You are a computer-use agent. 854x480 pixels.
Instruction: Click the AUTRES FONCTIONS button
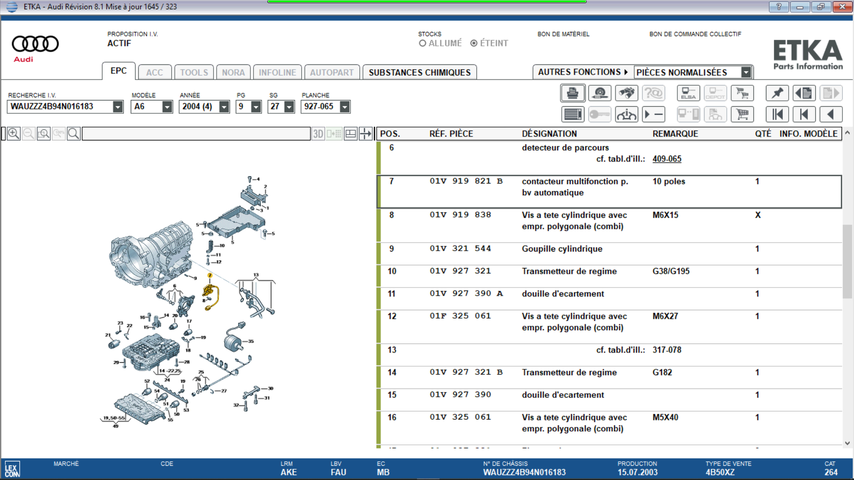pyautogui.click(x=583, y=72)
